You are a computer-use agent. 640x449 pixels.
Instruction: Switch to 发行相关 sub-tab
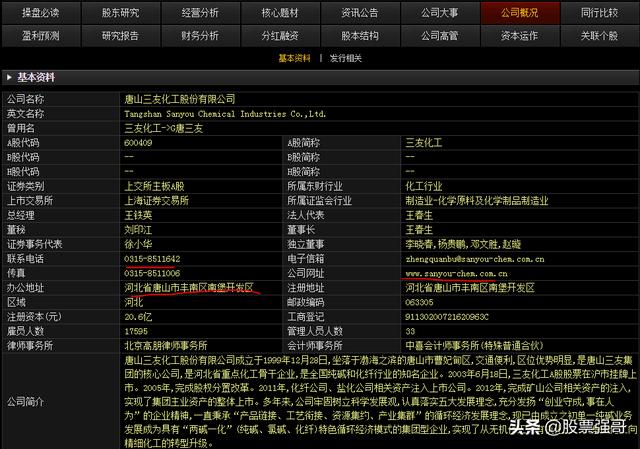[346, 58]
